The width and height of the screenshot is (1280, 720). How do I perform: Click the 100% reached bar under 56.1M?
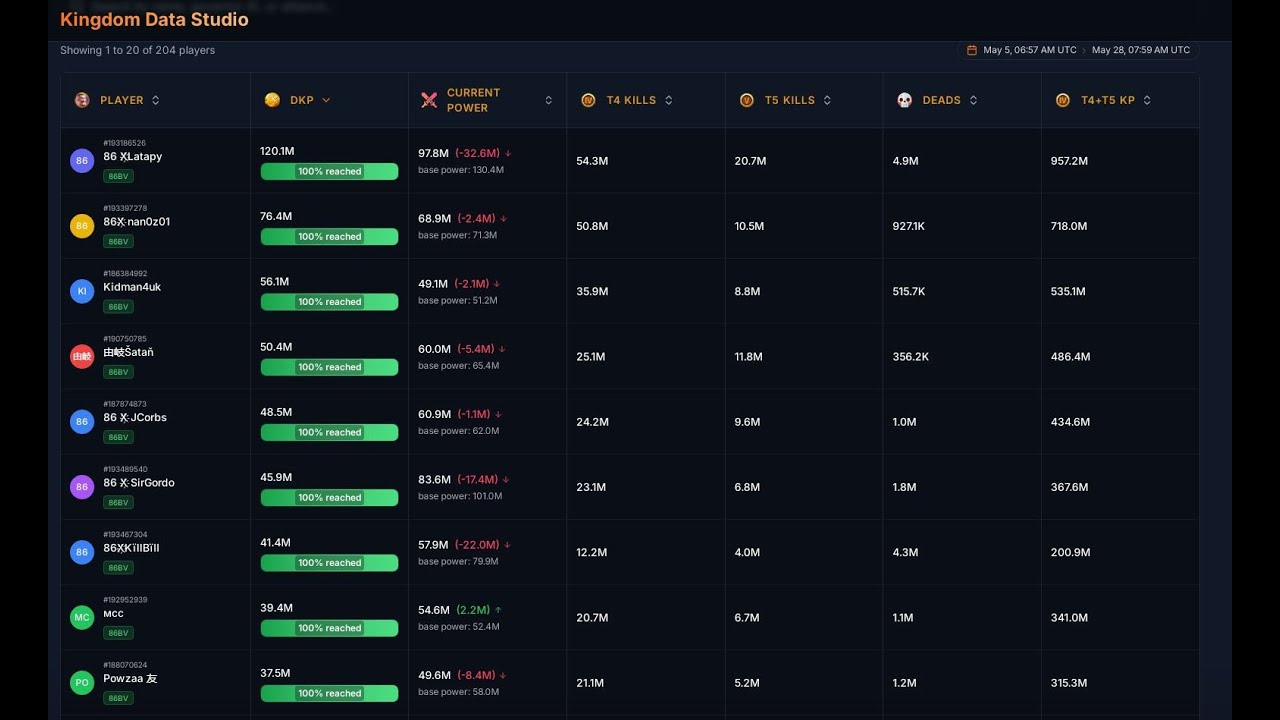[329, 302]
